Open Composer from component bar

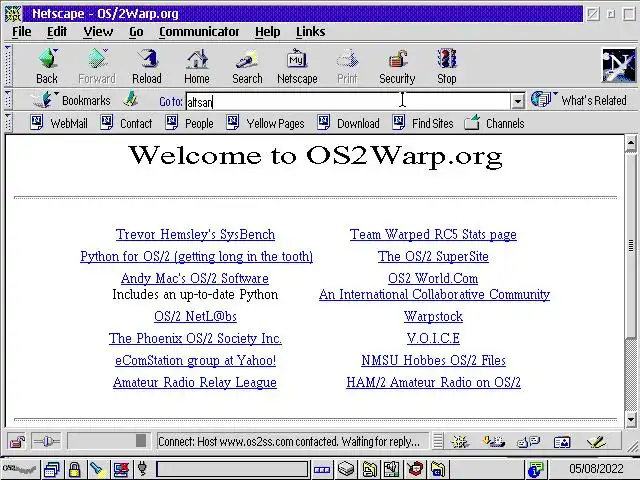click(596, 442)
